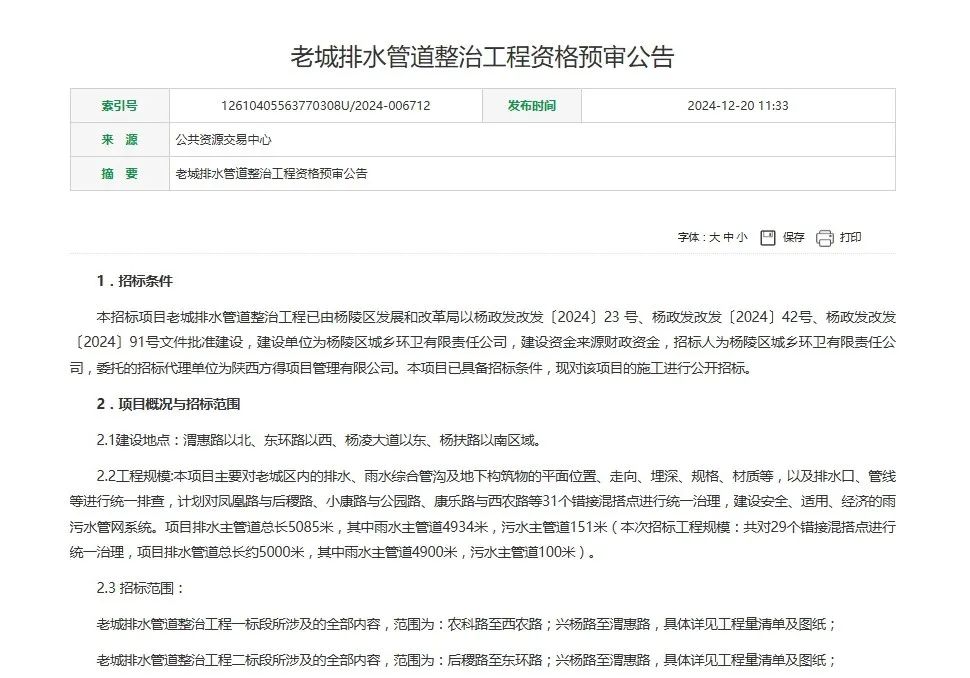Set font size to small 小
The height and width of the screenshot is (678, 970).
pos(742,238)
